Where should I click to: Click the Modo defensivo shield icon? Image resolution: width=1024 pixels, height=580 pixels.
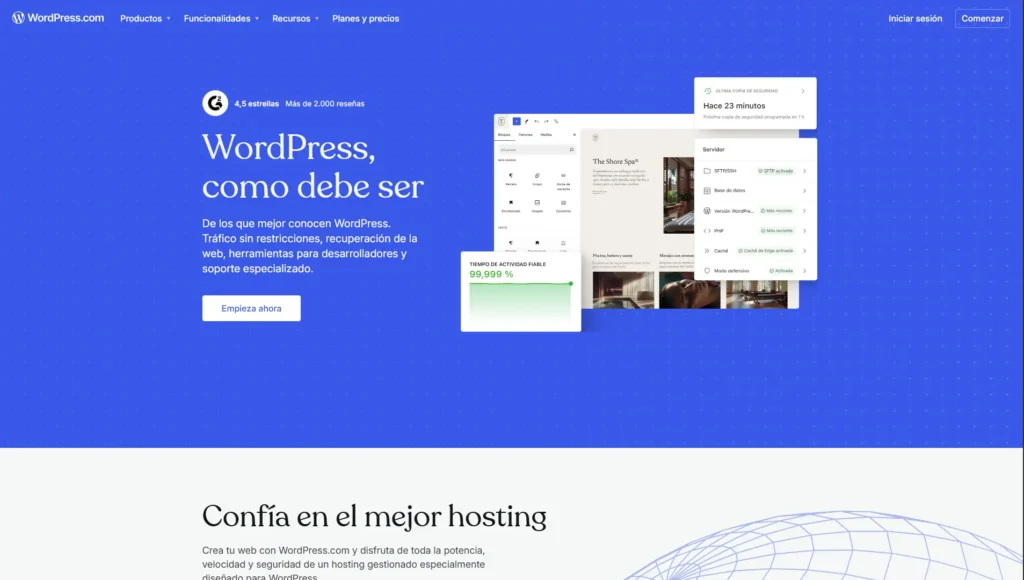click(707, 270)
